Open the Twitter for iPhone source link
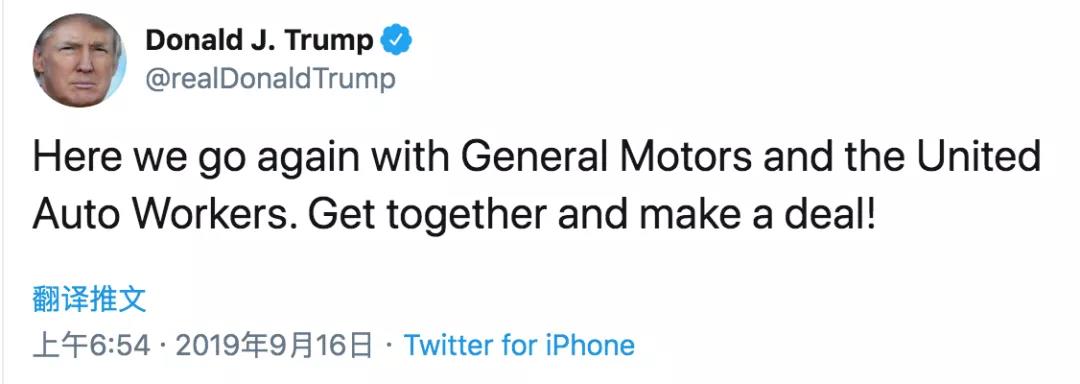 point(519,345)
